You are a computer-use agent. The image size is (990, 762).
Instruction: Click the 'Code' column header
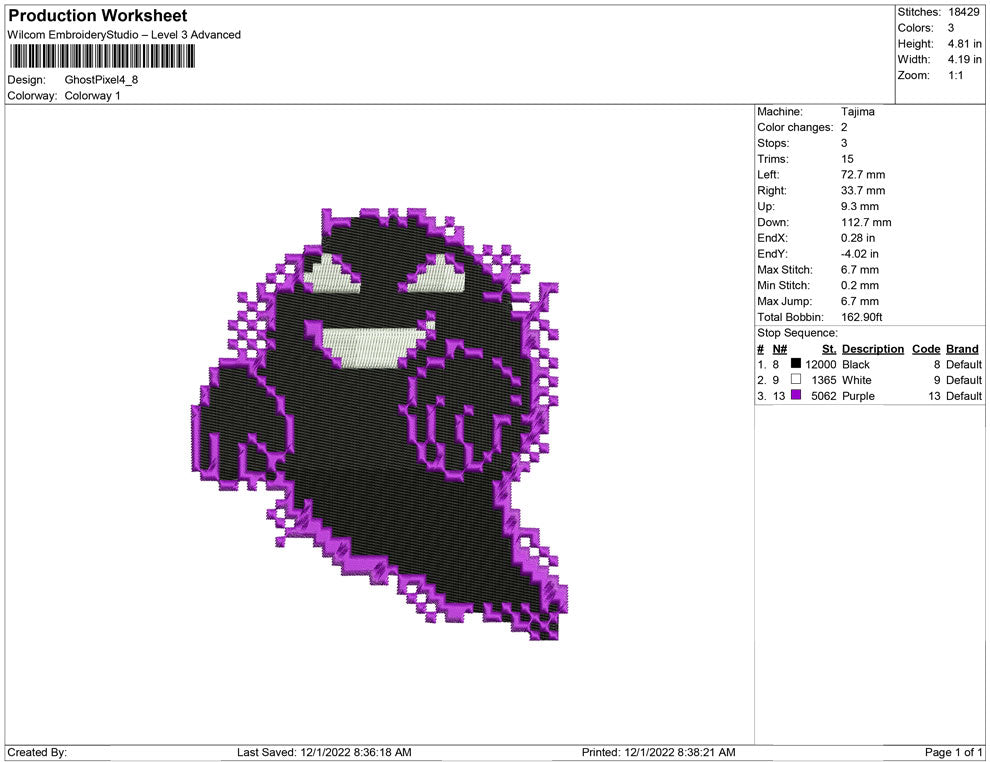pyautogui.click(x=926, y=349)
